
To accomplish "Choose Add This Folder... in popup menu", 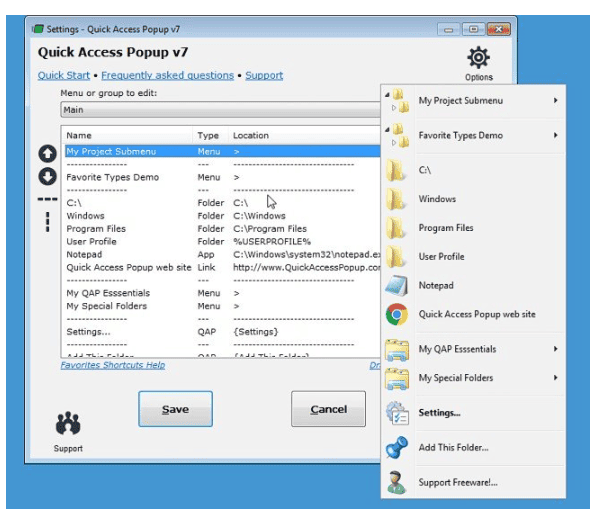I will pos(473,447).
